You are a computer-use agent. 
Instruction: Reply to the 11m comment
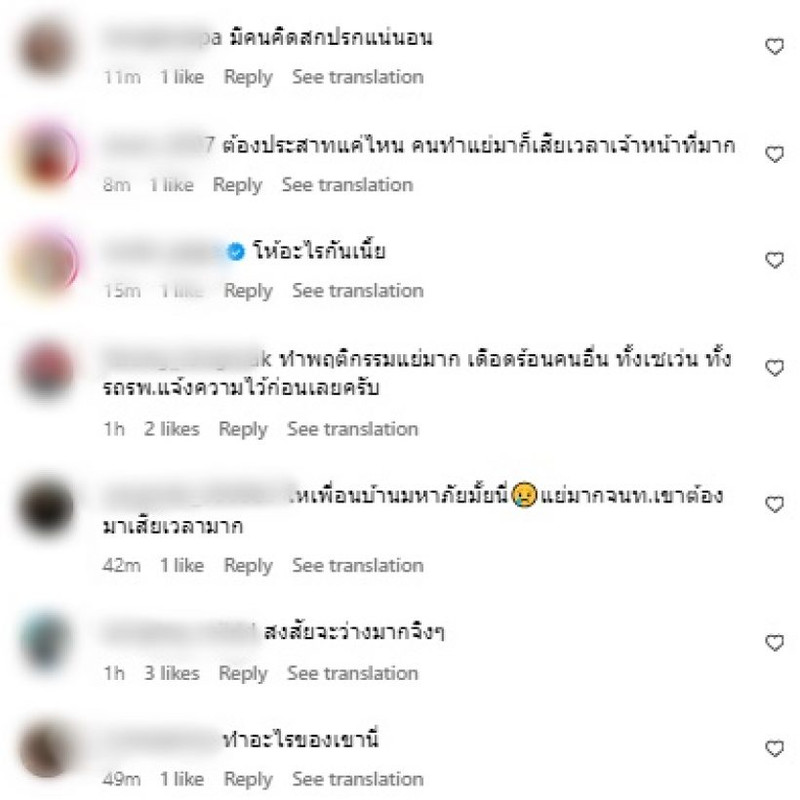pyautogui.click(x=248, y=77)
